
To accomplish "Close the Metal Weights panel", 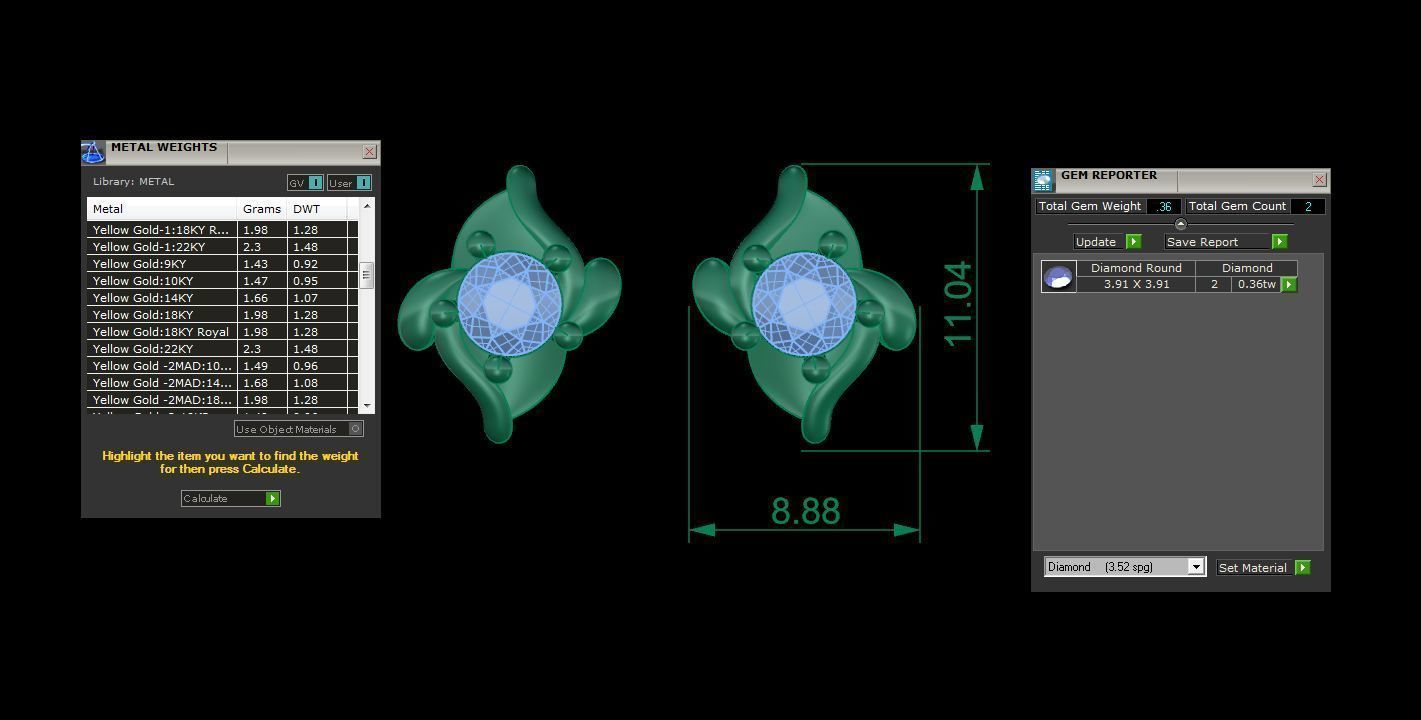I will tap(369, 152).
